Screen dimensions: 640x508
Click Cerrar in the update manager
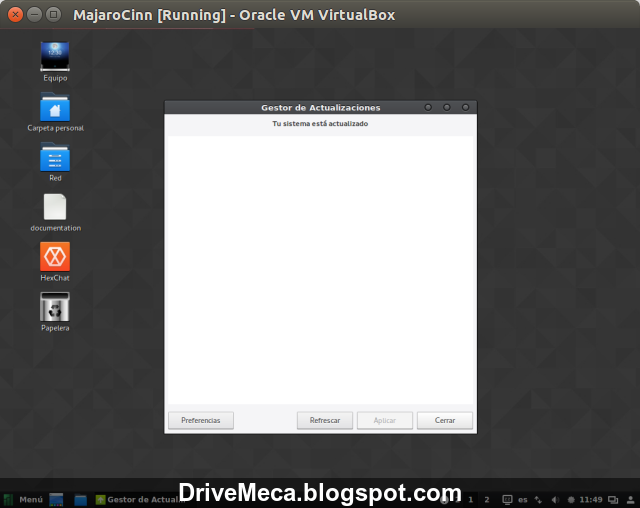pos(445,420)
